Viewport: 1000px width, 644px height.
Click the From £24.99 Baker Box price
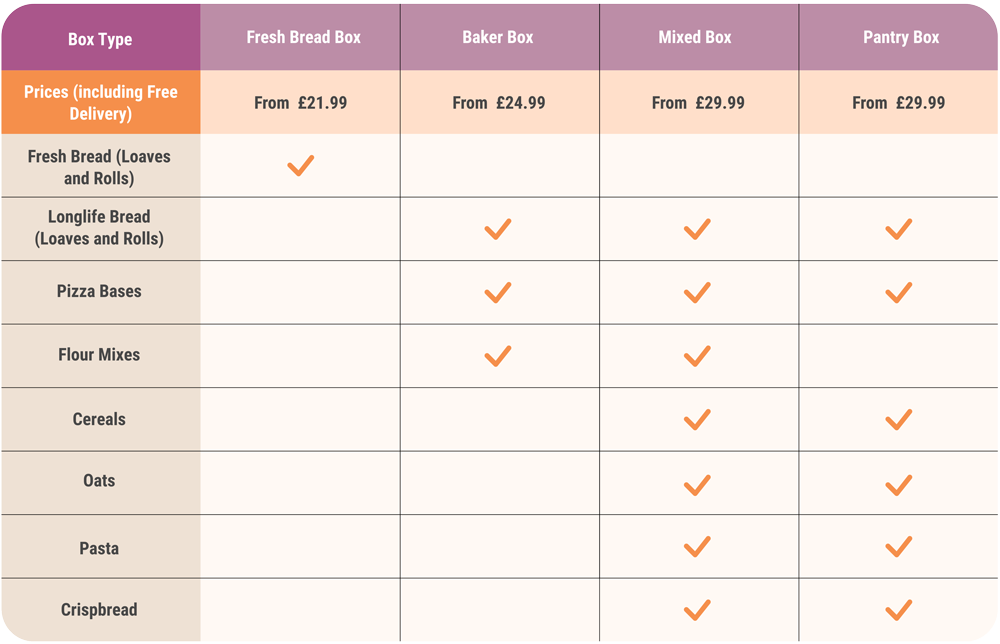click(499, 102)
